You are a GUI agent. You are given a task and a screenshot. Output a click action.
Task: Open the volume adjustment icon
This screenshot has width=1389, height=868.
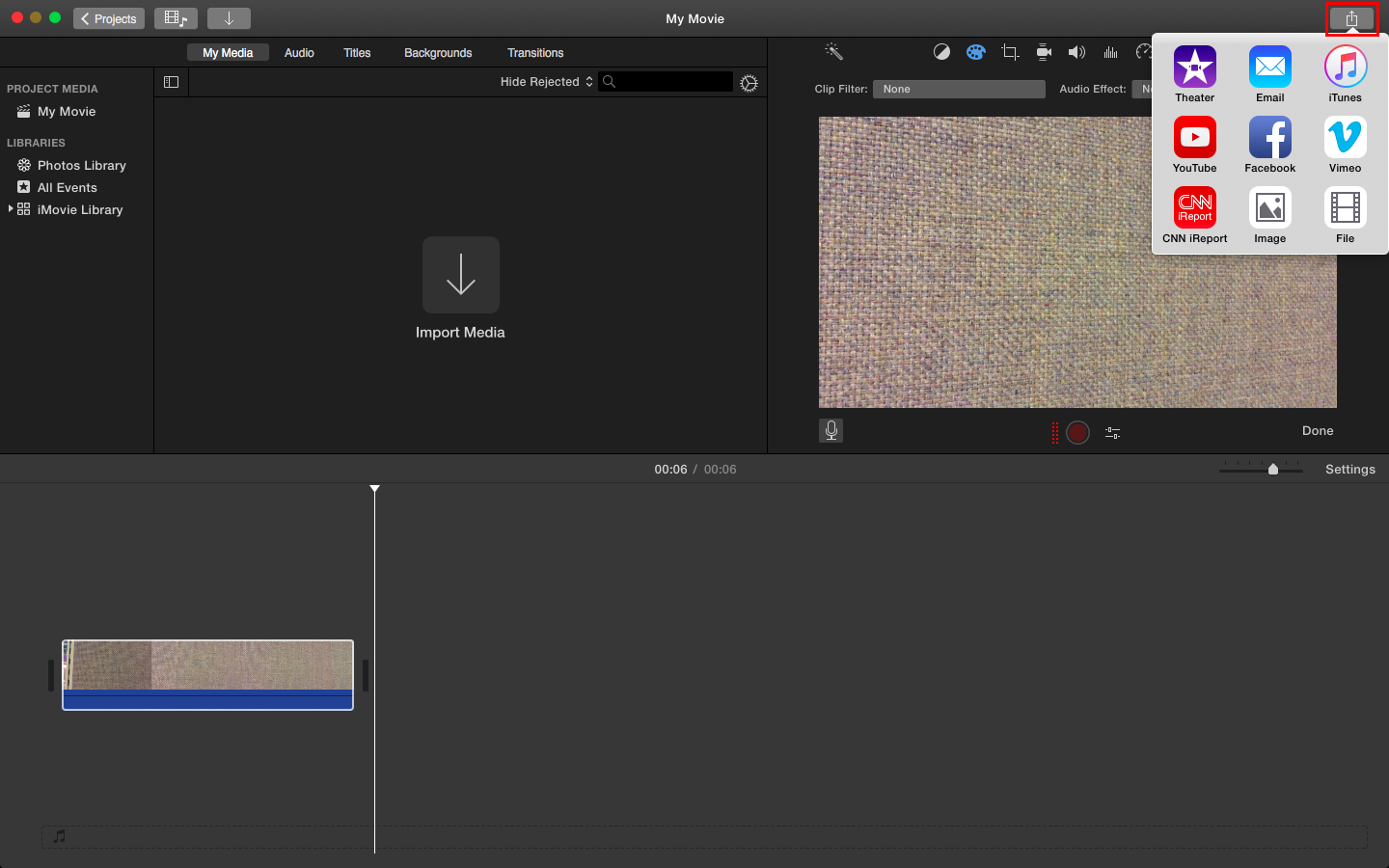click(1076, 52)
